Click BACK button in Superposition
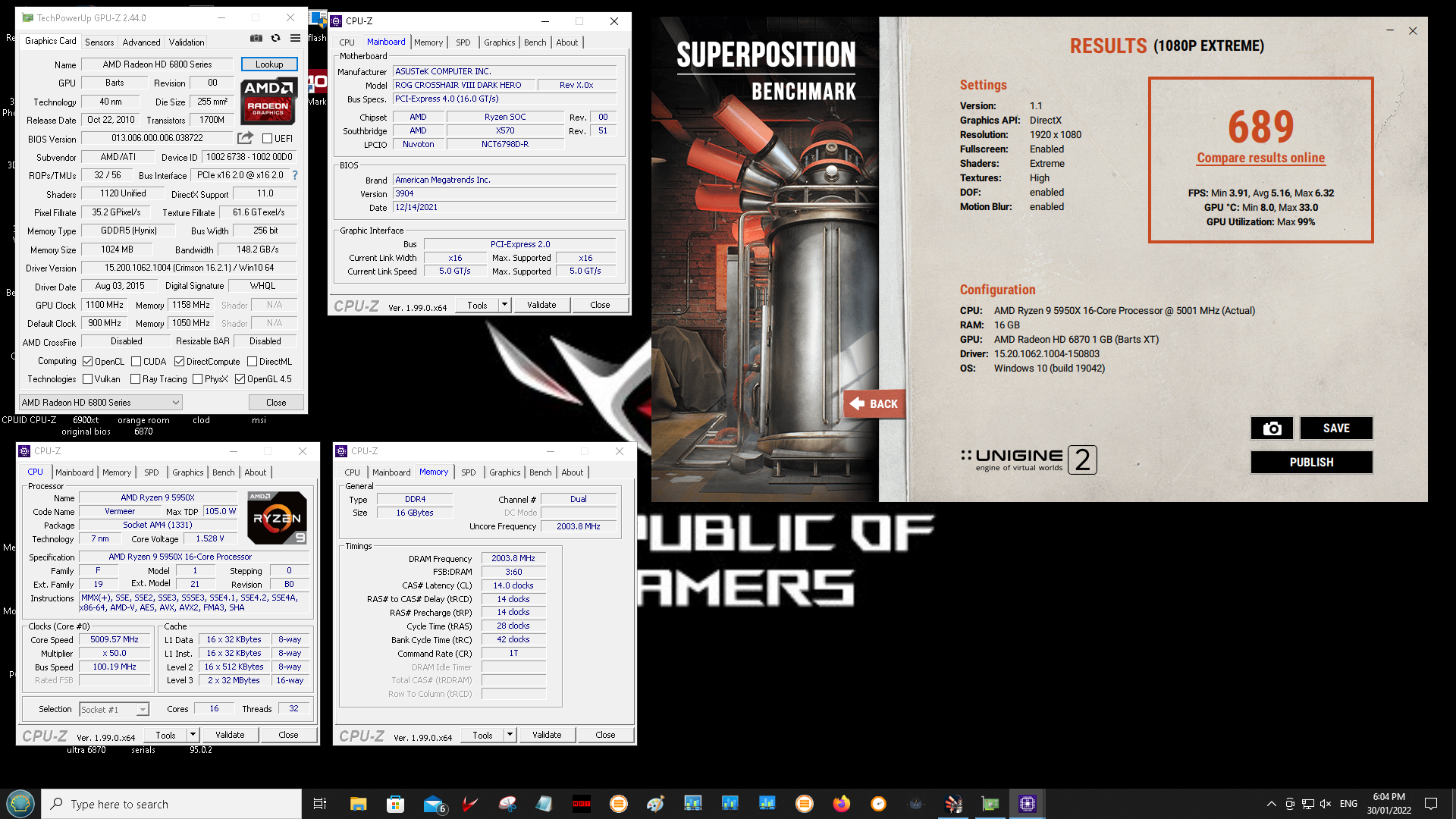 874,403
